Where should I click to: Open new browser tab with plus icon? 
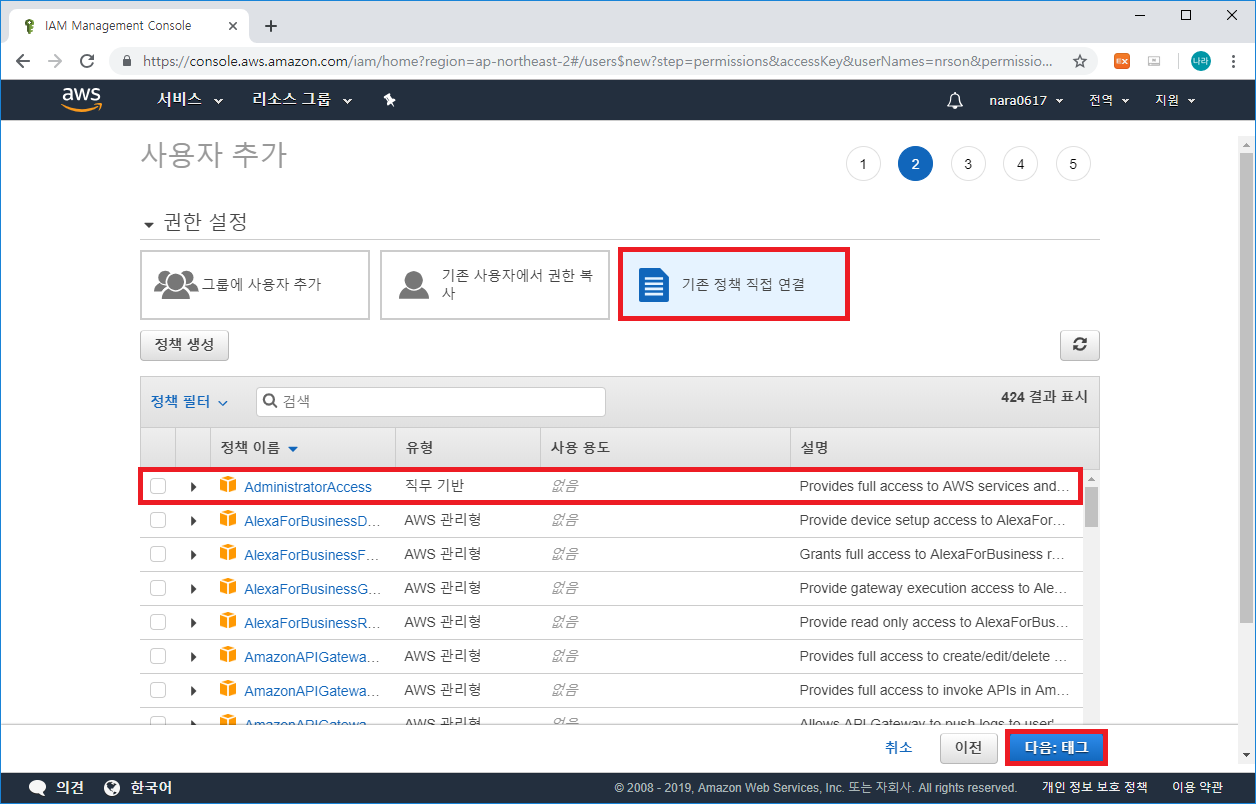point(271,26)
